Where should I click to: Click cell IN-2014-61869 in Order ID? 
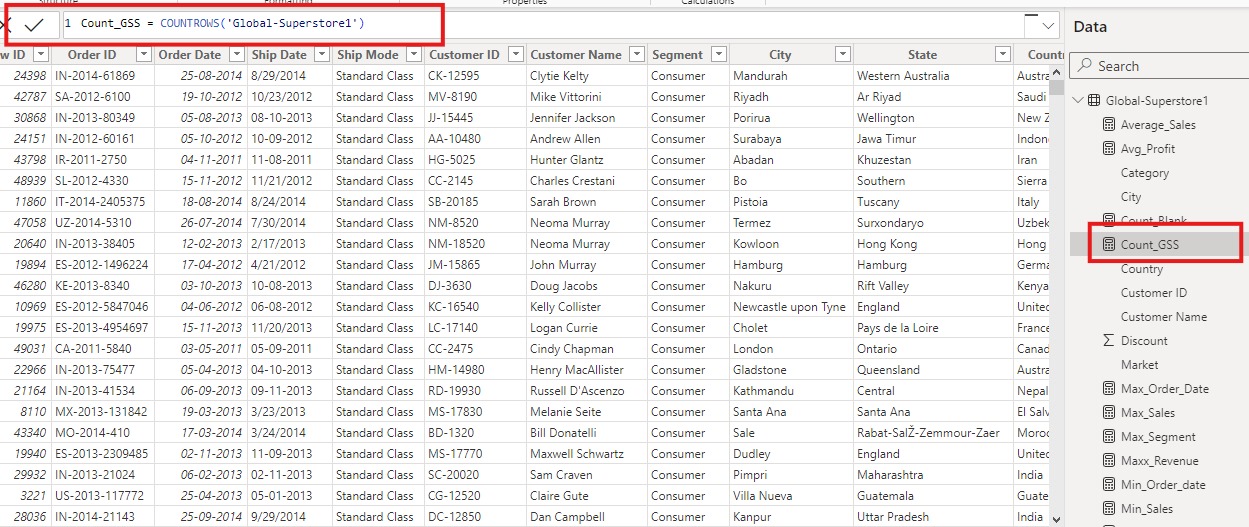(x=95, y=76)
